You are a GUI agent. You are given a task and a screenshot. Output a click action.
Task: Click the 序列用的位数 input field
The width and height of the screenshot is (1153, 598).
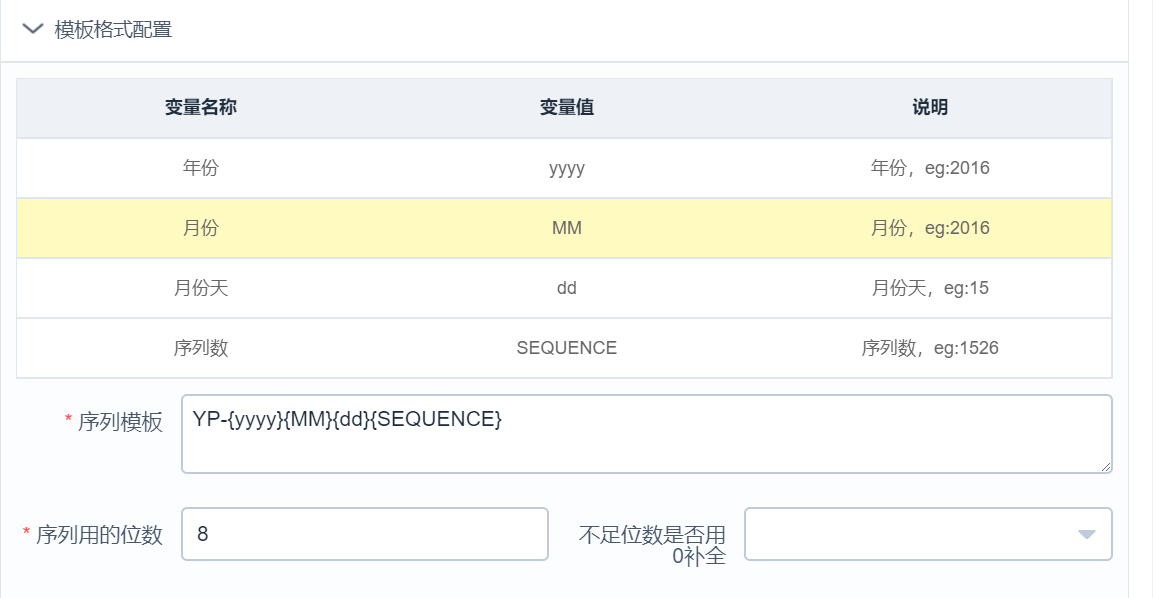pyautogui.click(x=364, y=534)
